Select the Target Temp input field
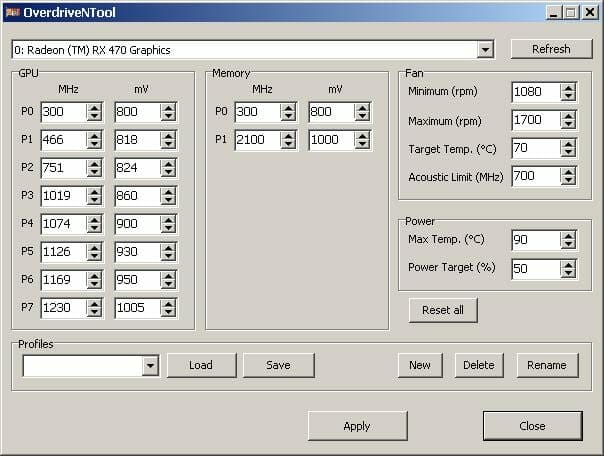 (x=535, y=149)
